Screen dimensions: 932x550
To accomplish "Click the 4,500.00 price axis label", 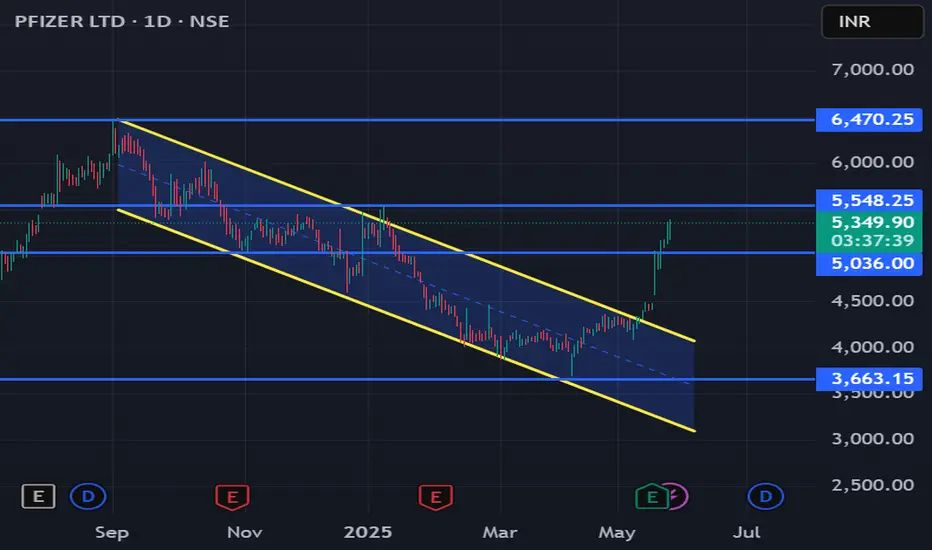I will (x=872, y=301).
